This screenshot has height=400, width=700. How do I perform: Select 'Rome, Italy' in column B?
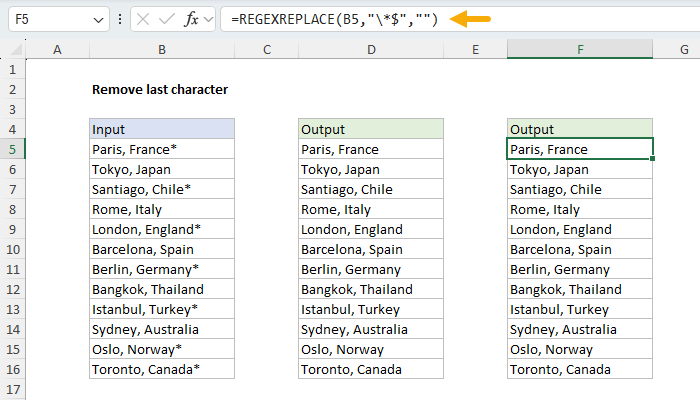(x=162, y=209)
